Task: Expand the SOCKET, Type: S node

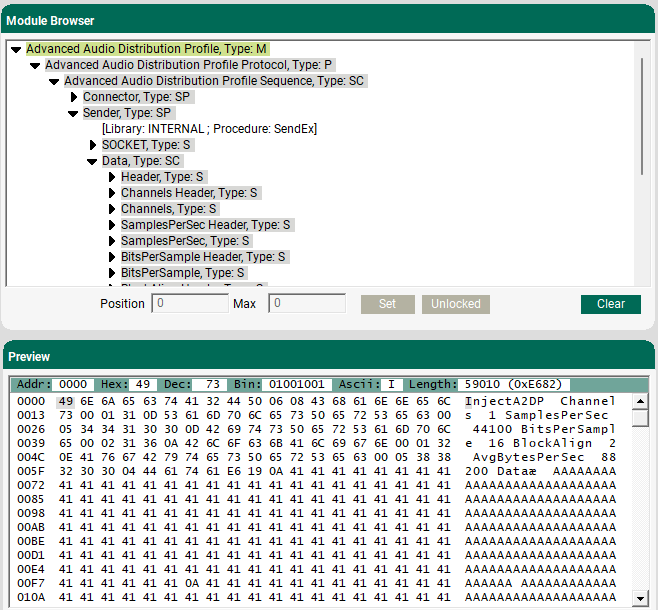Action: (92, 145)
